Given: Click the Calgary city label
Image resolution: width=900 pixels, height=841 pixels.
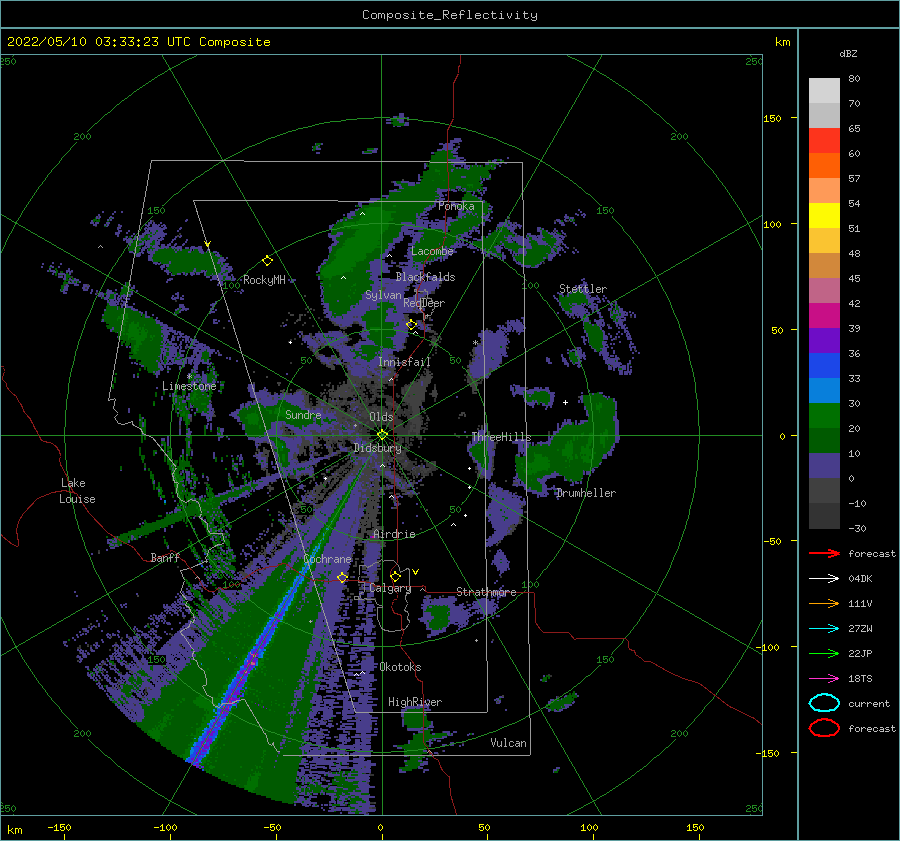Looking at the screenshot, I should tap(390, 588).
